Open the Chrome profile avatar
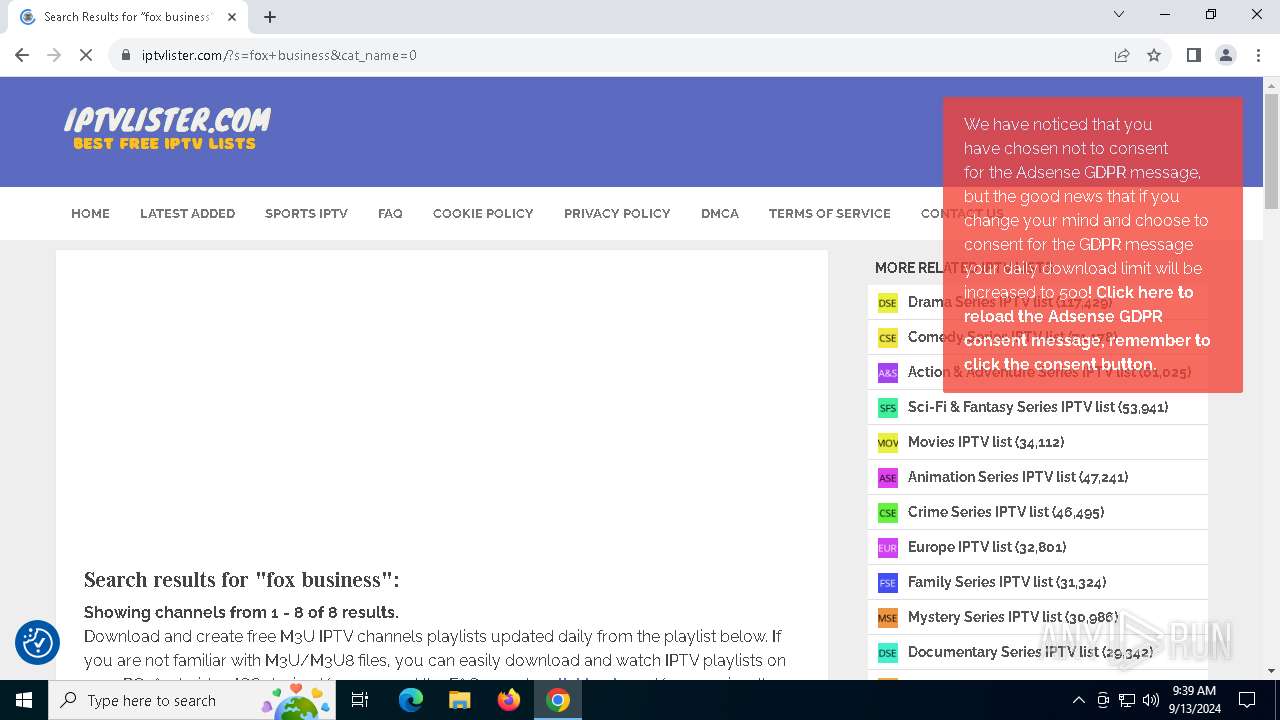Screen dimensions: 1280x720 (x=1226, y=55)
